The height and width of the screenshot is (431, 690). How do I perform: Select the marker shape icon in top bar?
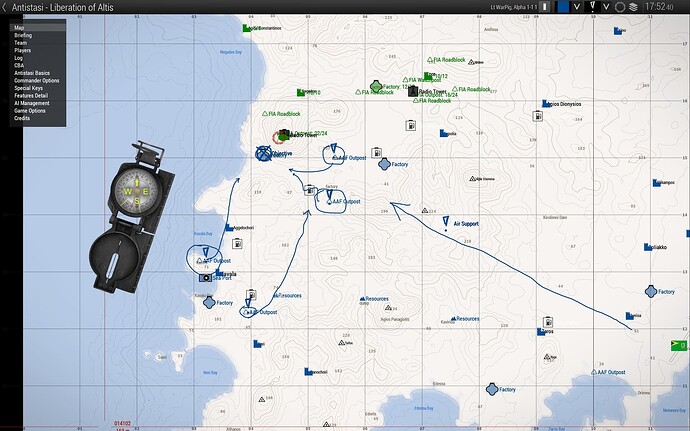(x=592, y=6)
